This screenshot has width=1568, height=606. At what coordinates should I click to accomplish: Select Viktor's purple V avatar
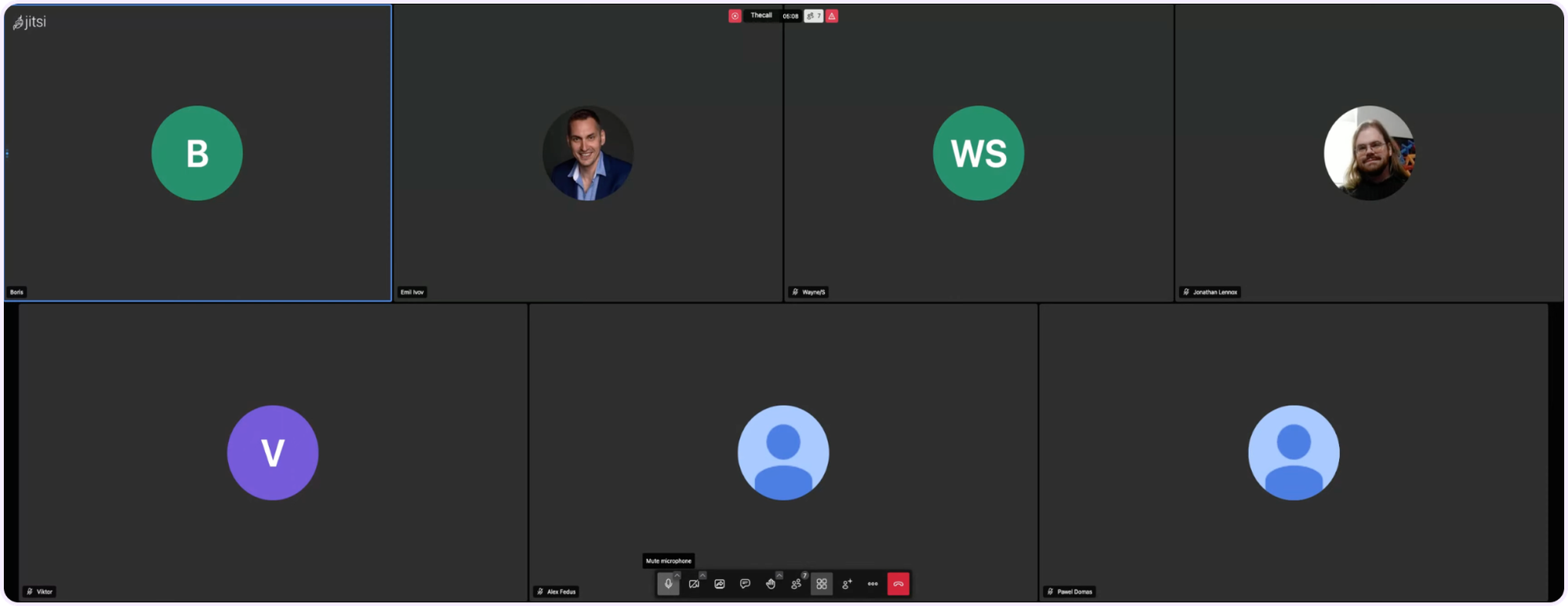pyautogui.click(x=273, y=452)
